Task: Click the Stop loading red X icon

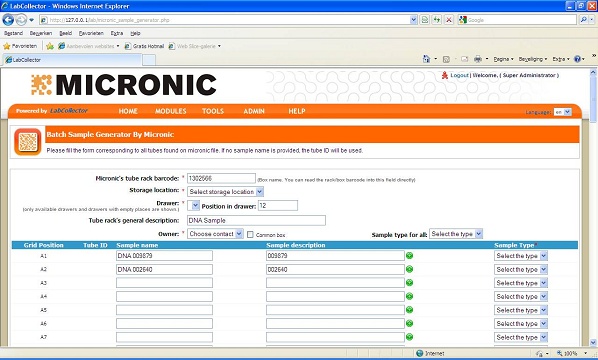Action: click(x=449, y=20)
